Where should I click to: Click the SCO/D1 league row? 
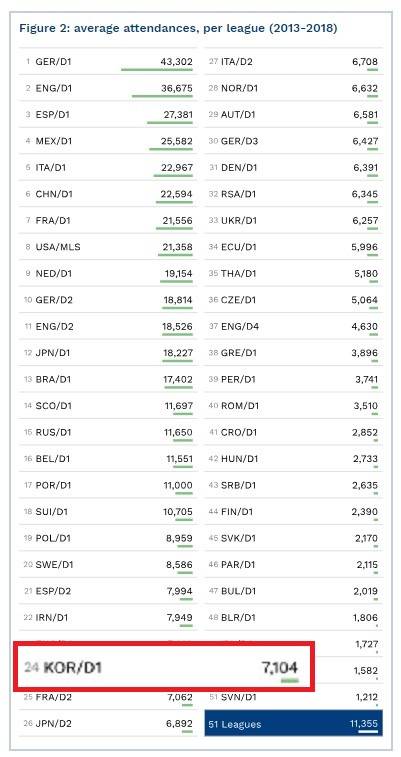pos(108,406)
